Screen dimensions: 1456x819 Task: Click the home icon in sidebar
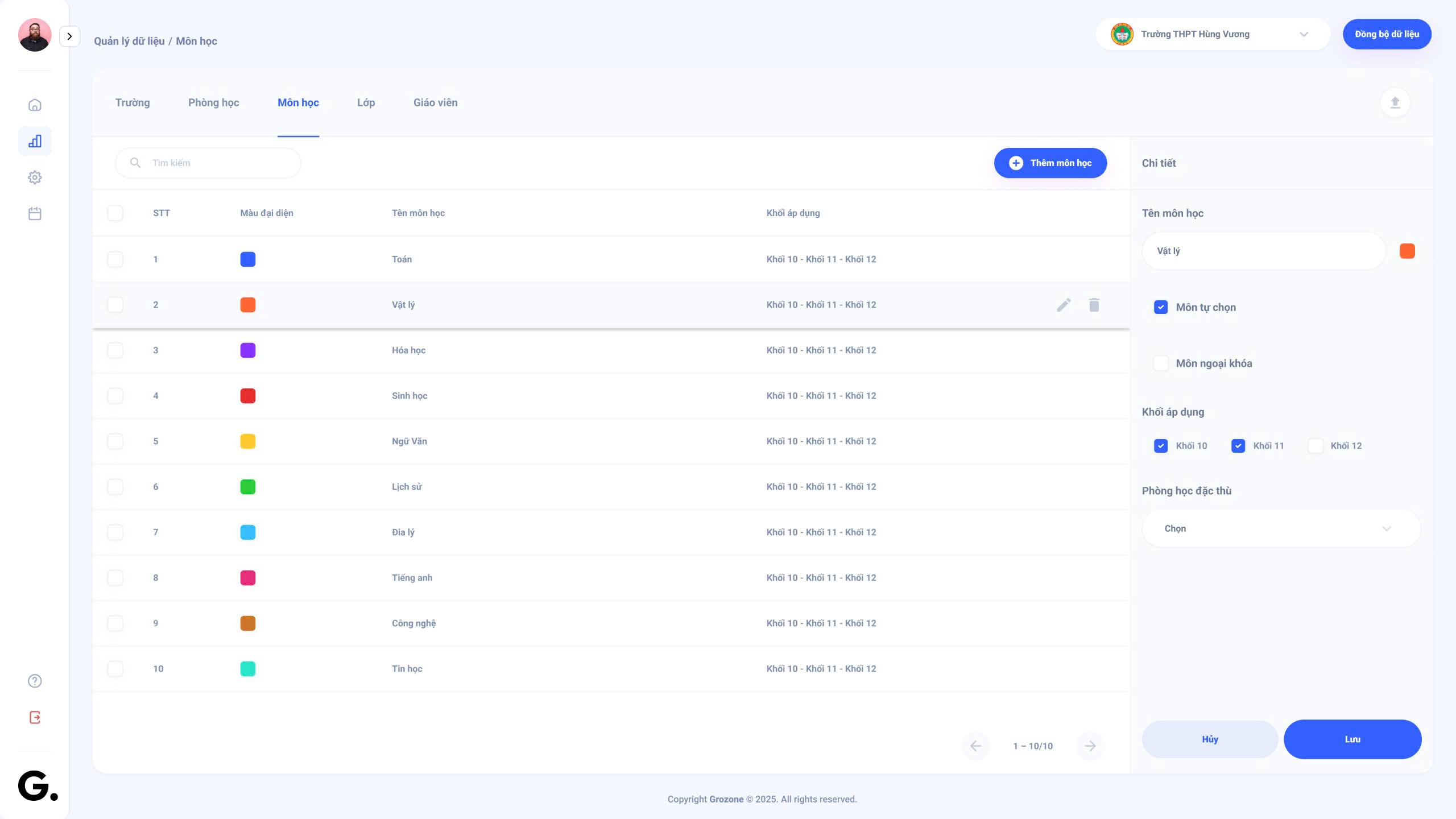tap(35, 105)
